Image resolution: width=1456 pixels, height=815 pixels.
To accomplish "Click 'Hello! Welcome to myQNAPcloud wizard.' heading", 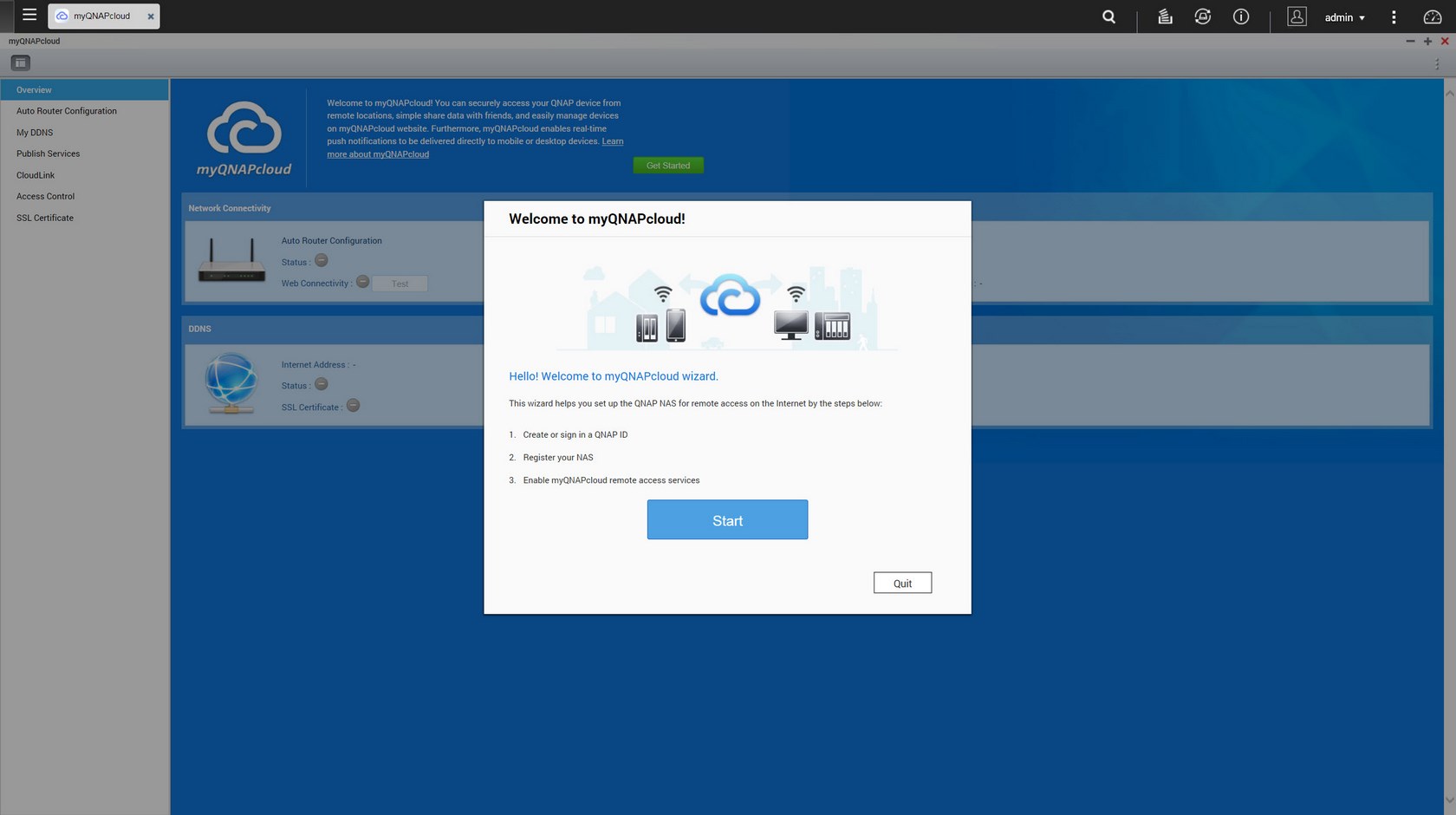I will pos(614,376).
